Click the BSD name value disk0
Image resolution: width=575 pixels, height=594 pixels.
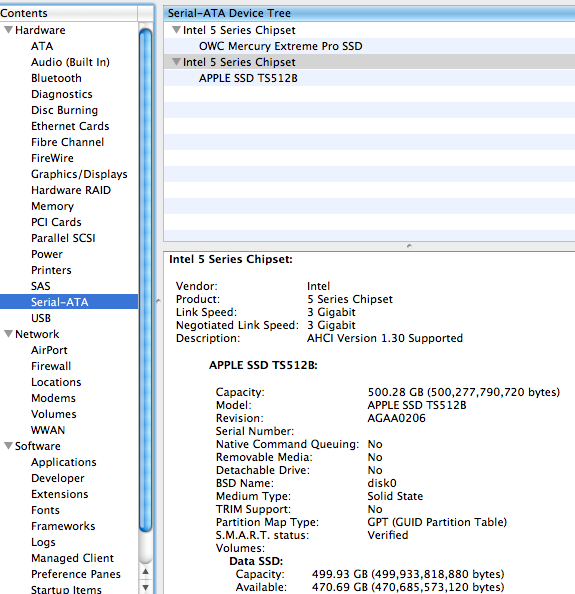[x=382, y=483]
